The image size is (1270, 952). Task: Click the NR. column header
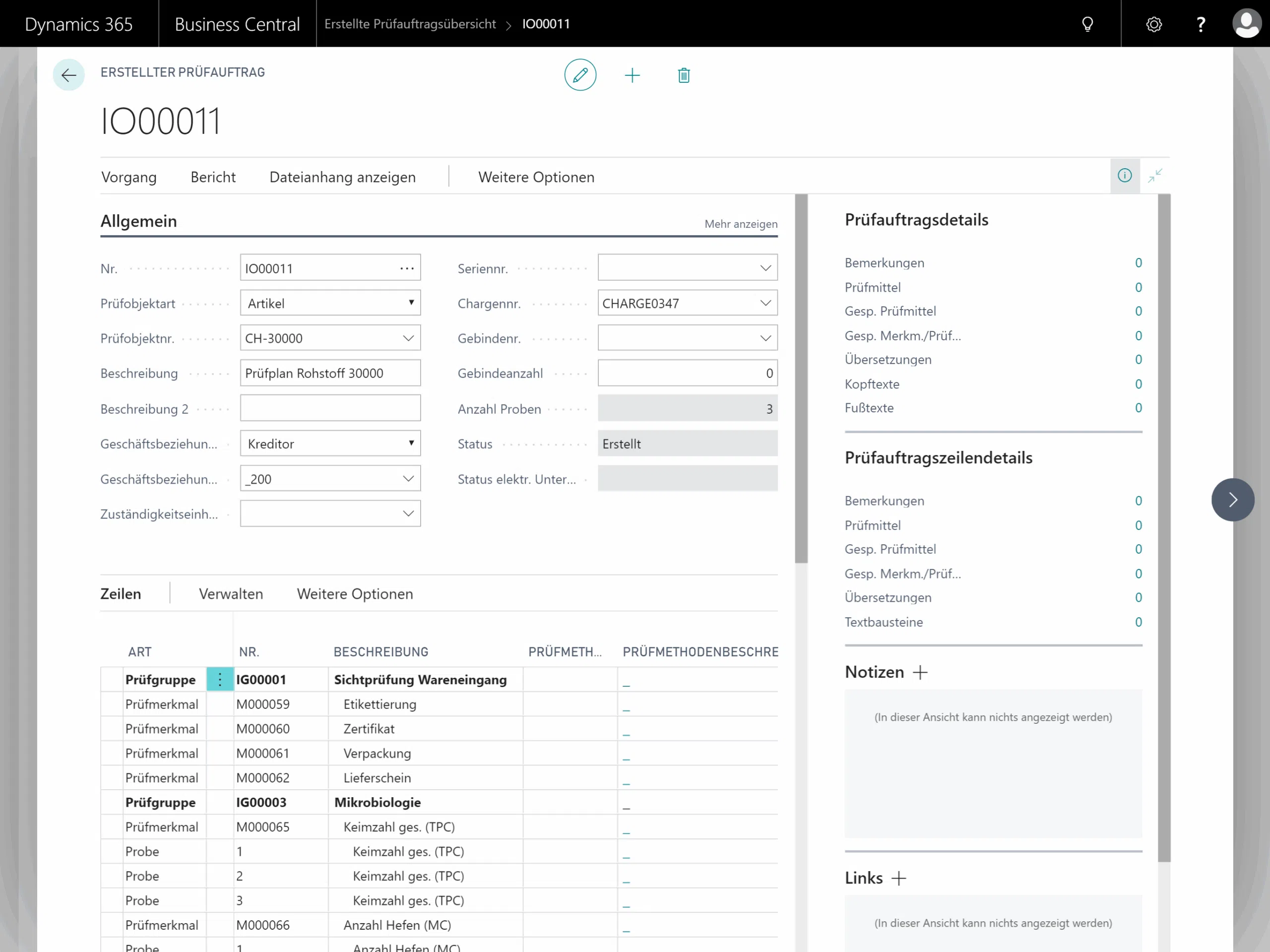tap(249, 652)
